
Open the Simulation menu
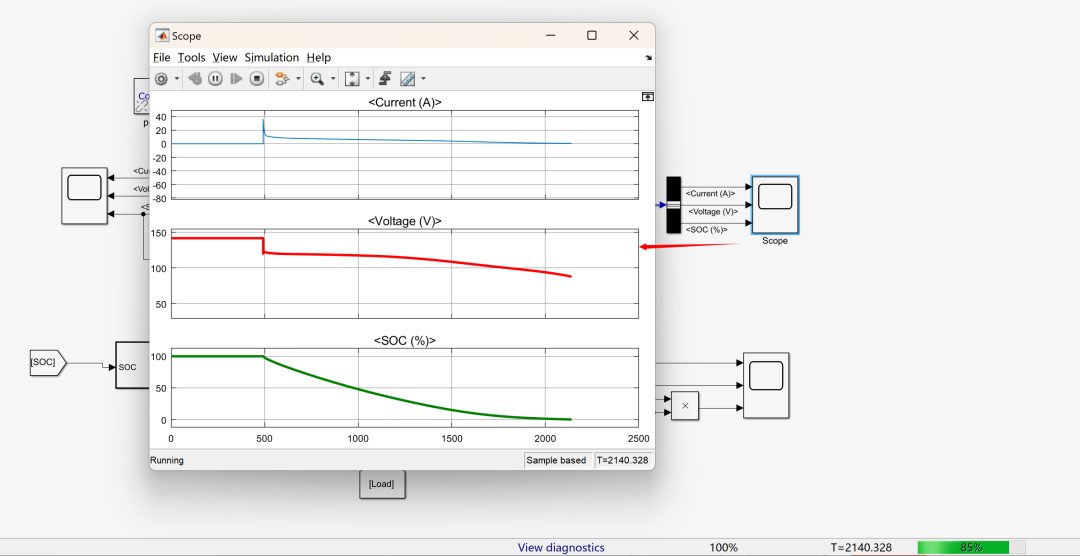click(271, 58)
